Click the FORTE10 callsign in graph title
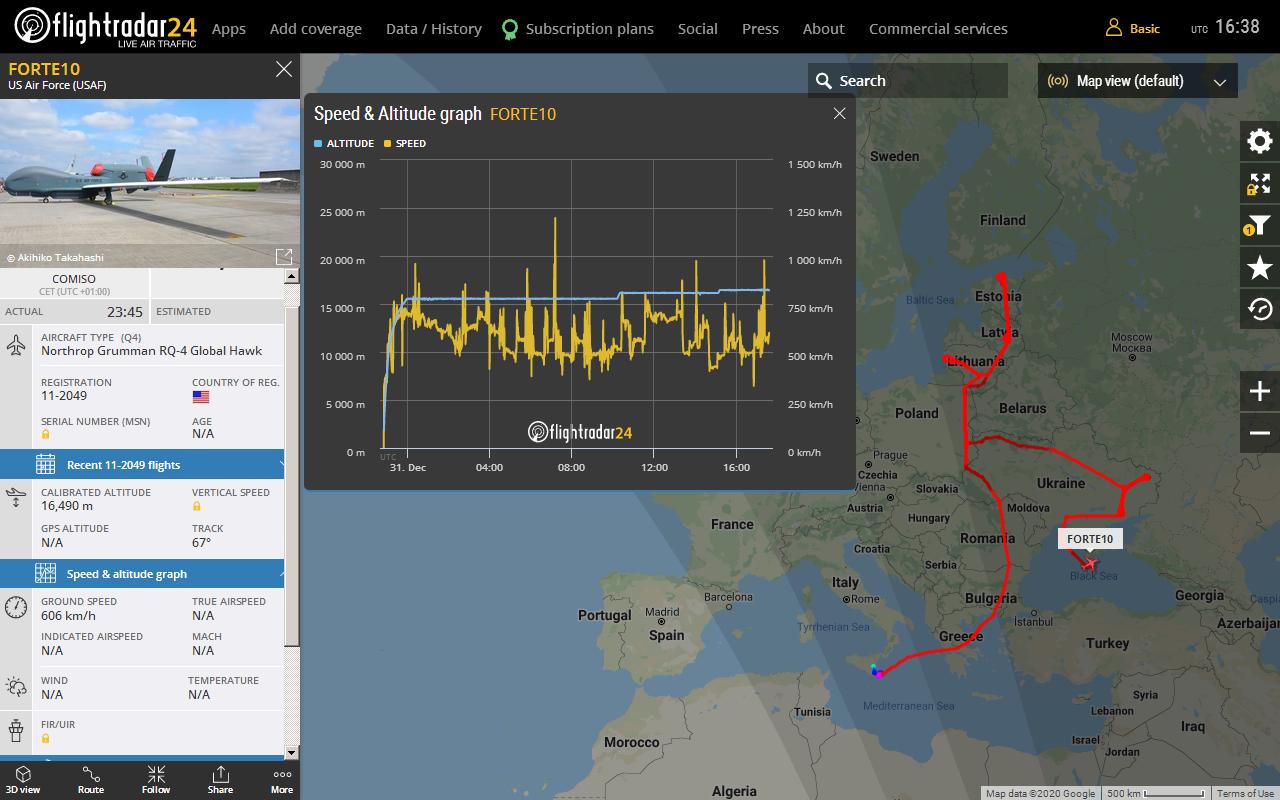The image size is (1280, 800). point(523,114)
